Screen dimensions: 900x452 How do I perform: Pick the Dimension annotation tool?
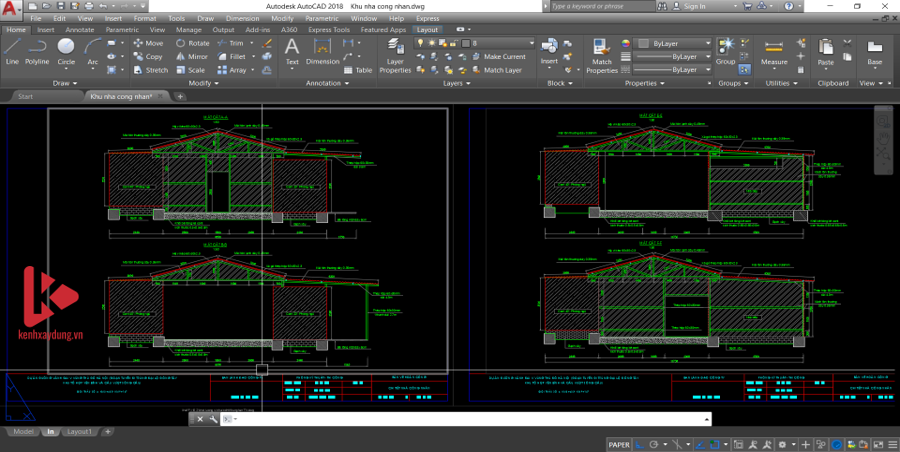(322, 51)
